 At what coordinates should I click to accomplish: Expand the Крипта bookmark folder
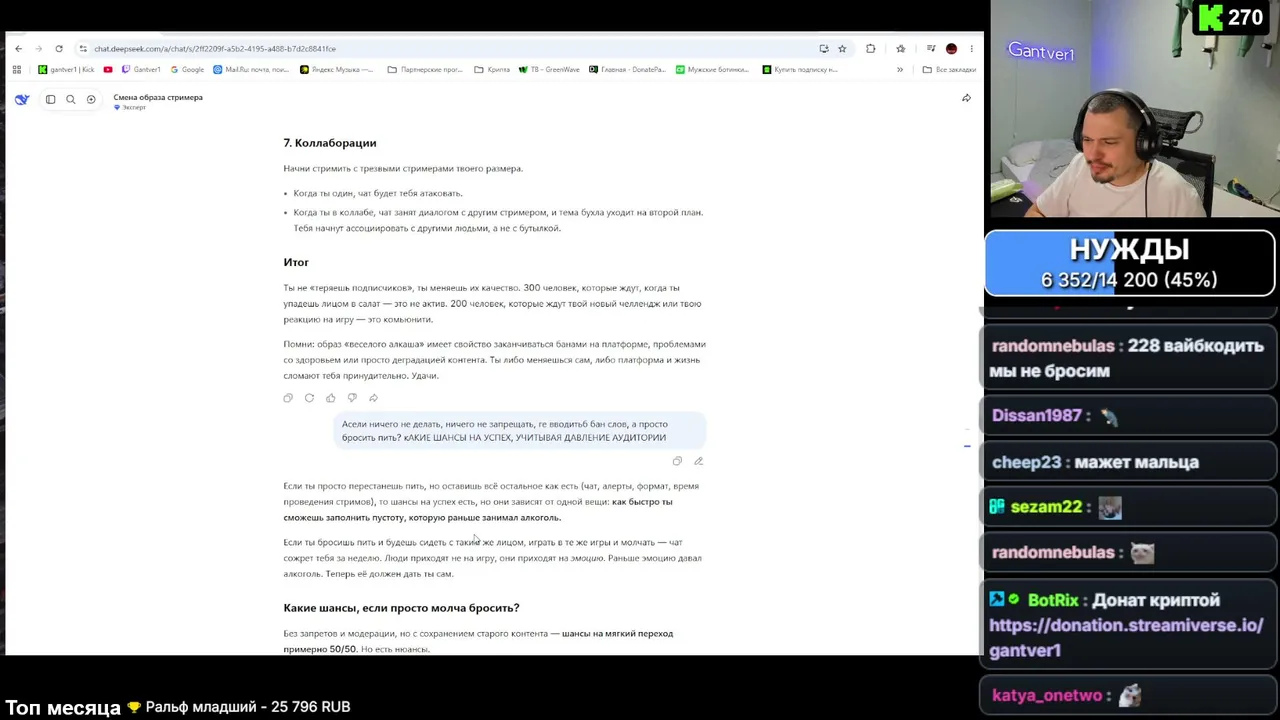tap(492, 70)
